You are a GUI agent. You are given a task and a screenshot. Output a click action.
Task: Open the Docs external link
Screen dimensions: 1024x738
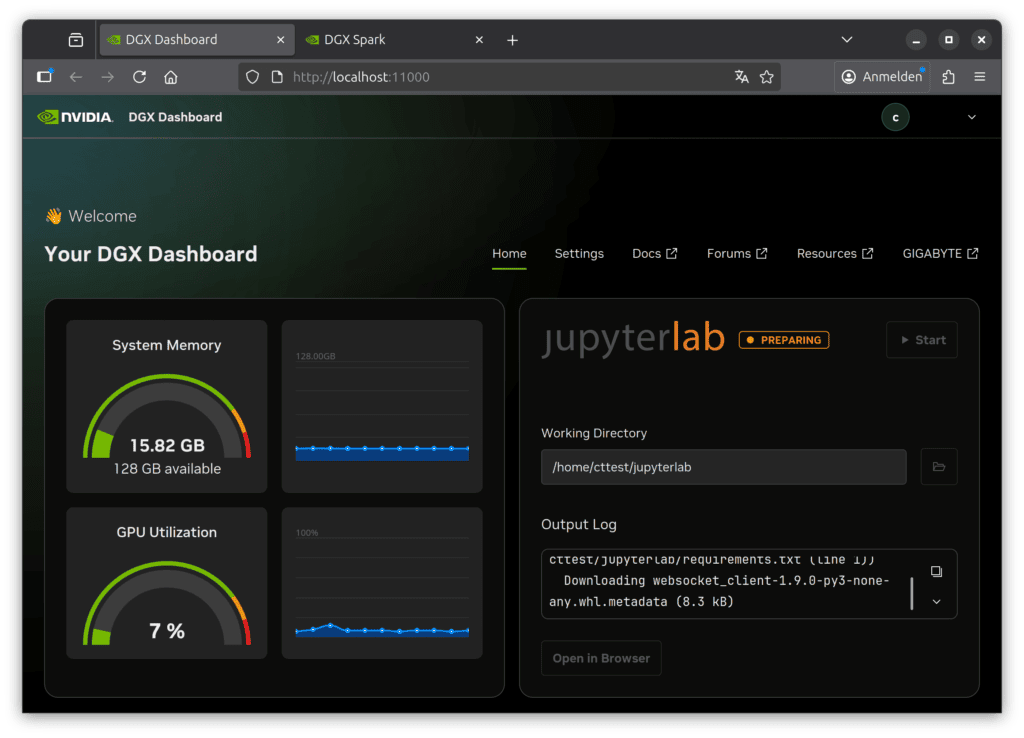point(654,254)
